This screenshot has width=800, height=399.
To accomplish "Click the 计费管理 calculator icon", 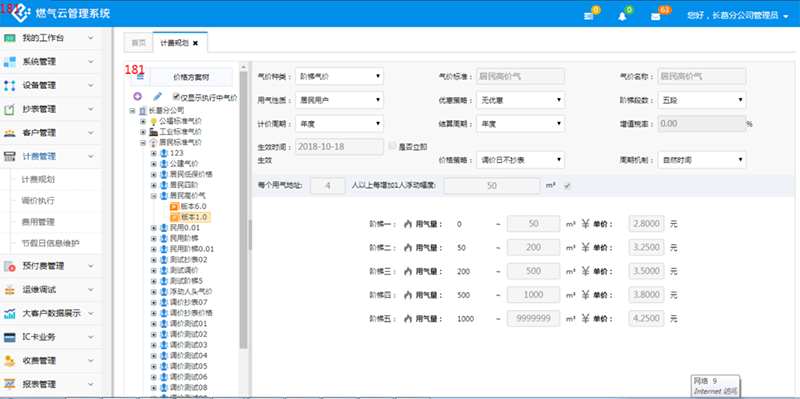I will tap(10, 157).
